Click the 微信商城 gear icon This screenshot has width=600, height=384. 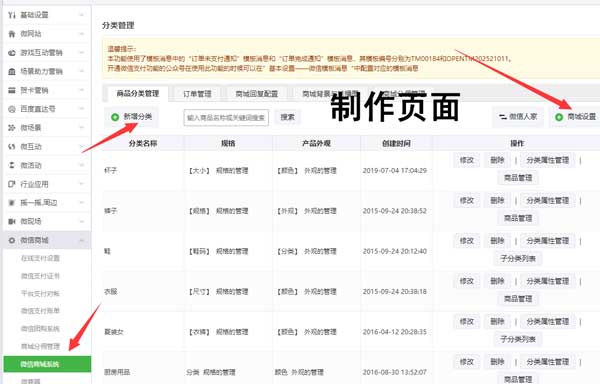pos(12,240)
